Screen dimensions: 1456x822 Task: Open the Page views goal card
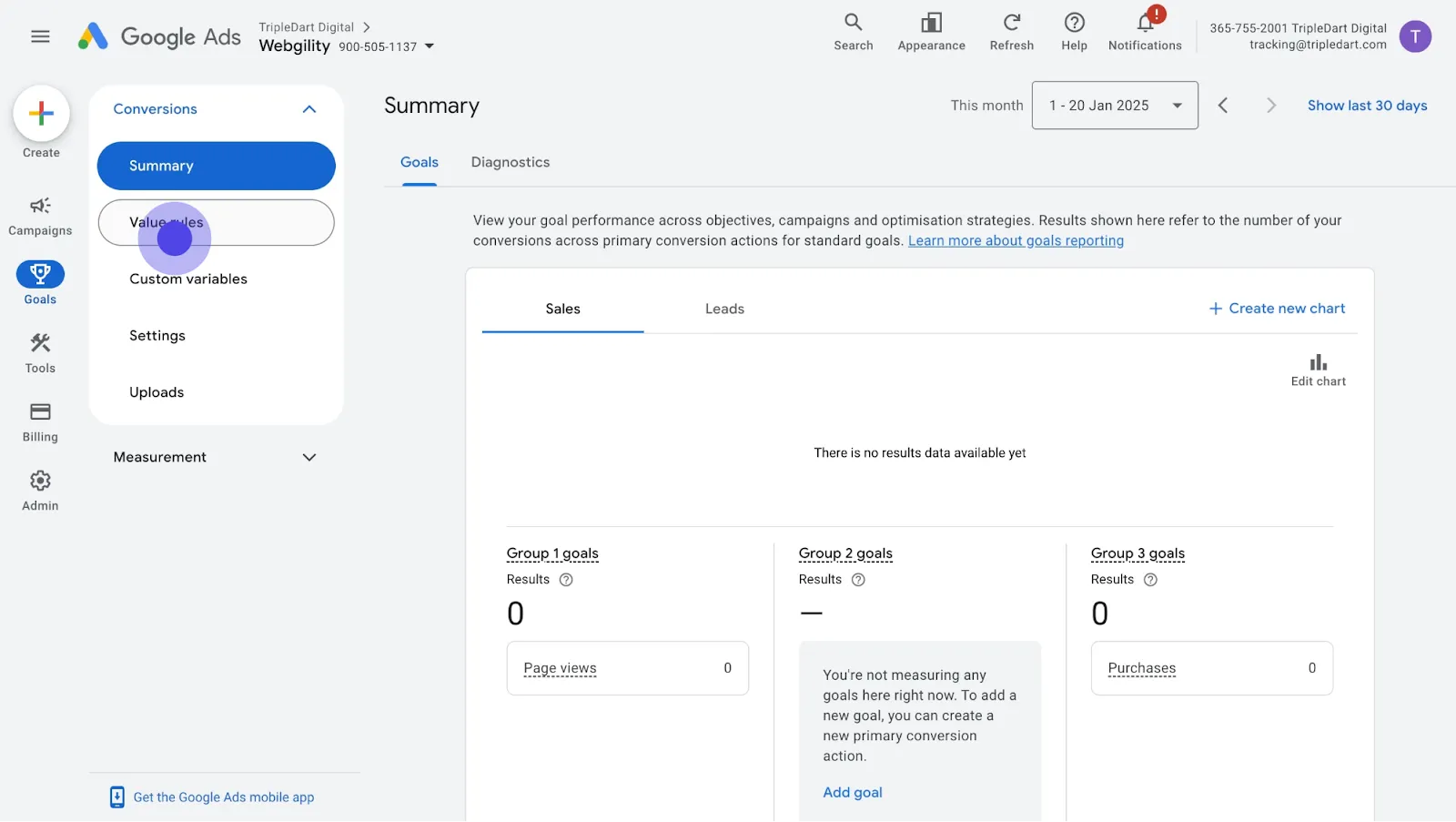click(628, 668)
